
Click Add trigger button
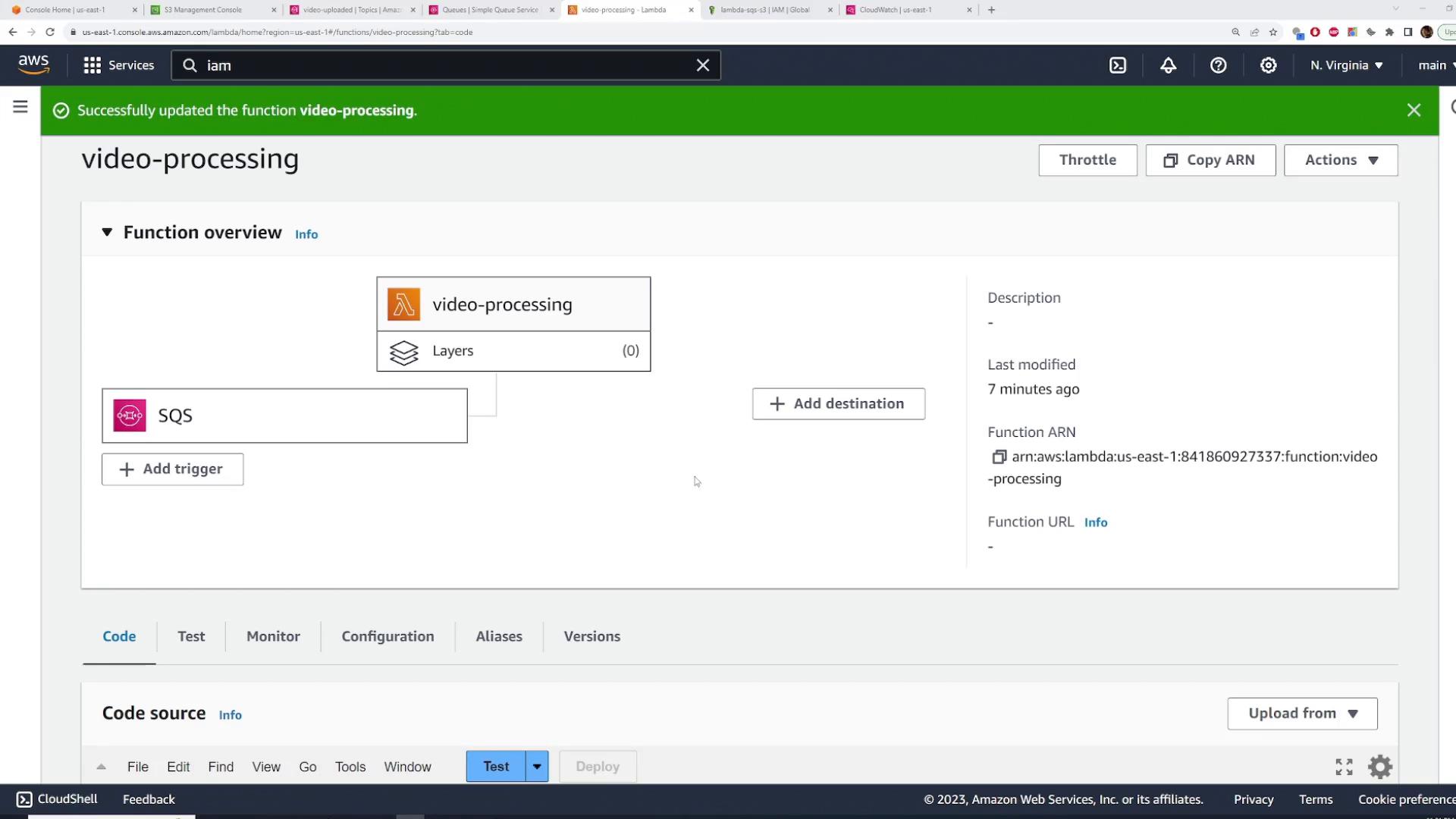[x=172, y=469]
